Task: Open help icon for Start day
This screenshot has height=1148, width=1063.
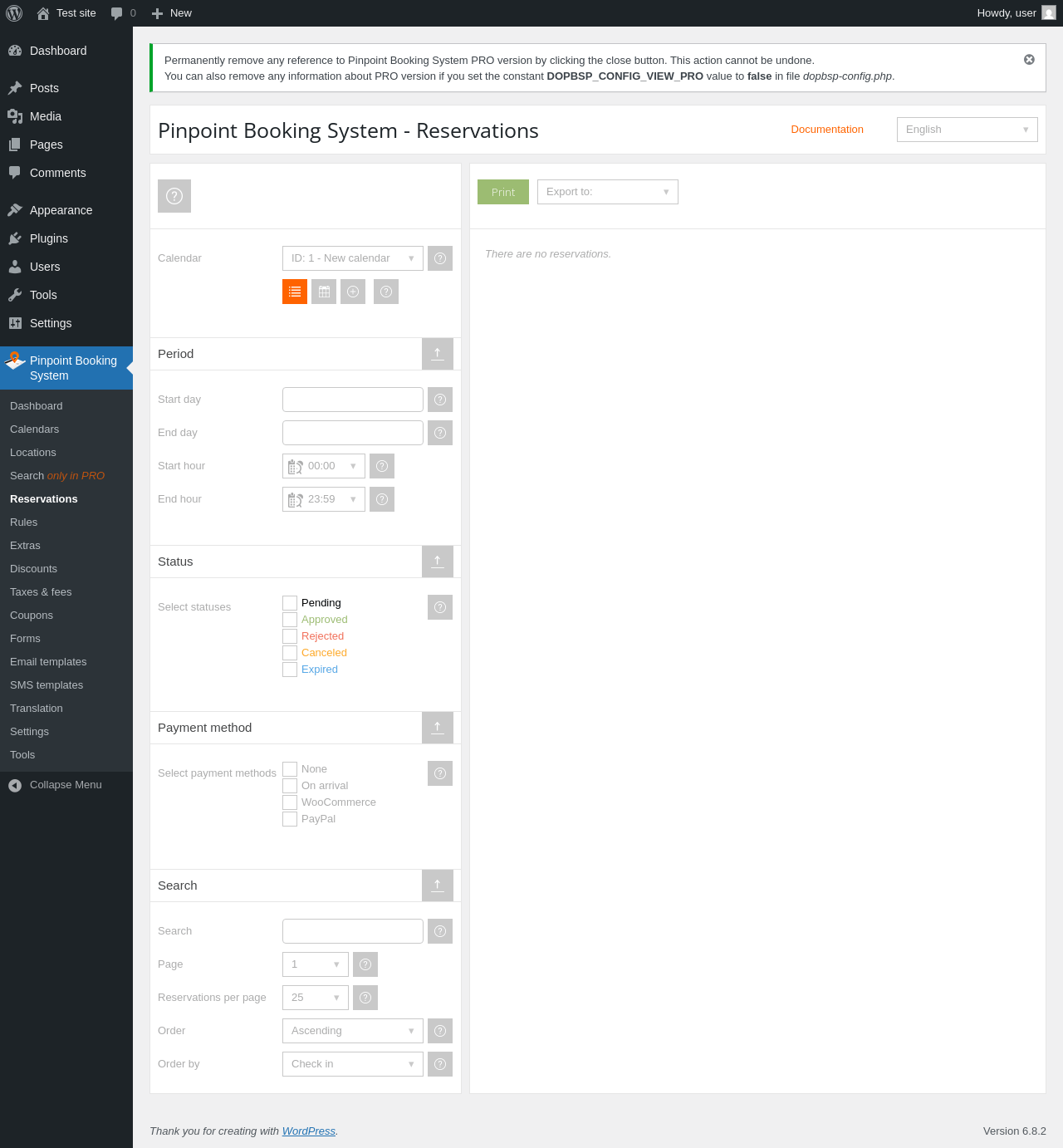Action: click(x=440, y=400)
